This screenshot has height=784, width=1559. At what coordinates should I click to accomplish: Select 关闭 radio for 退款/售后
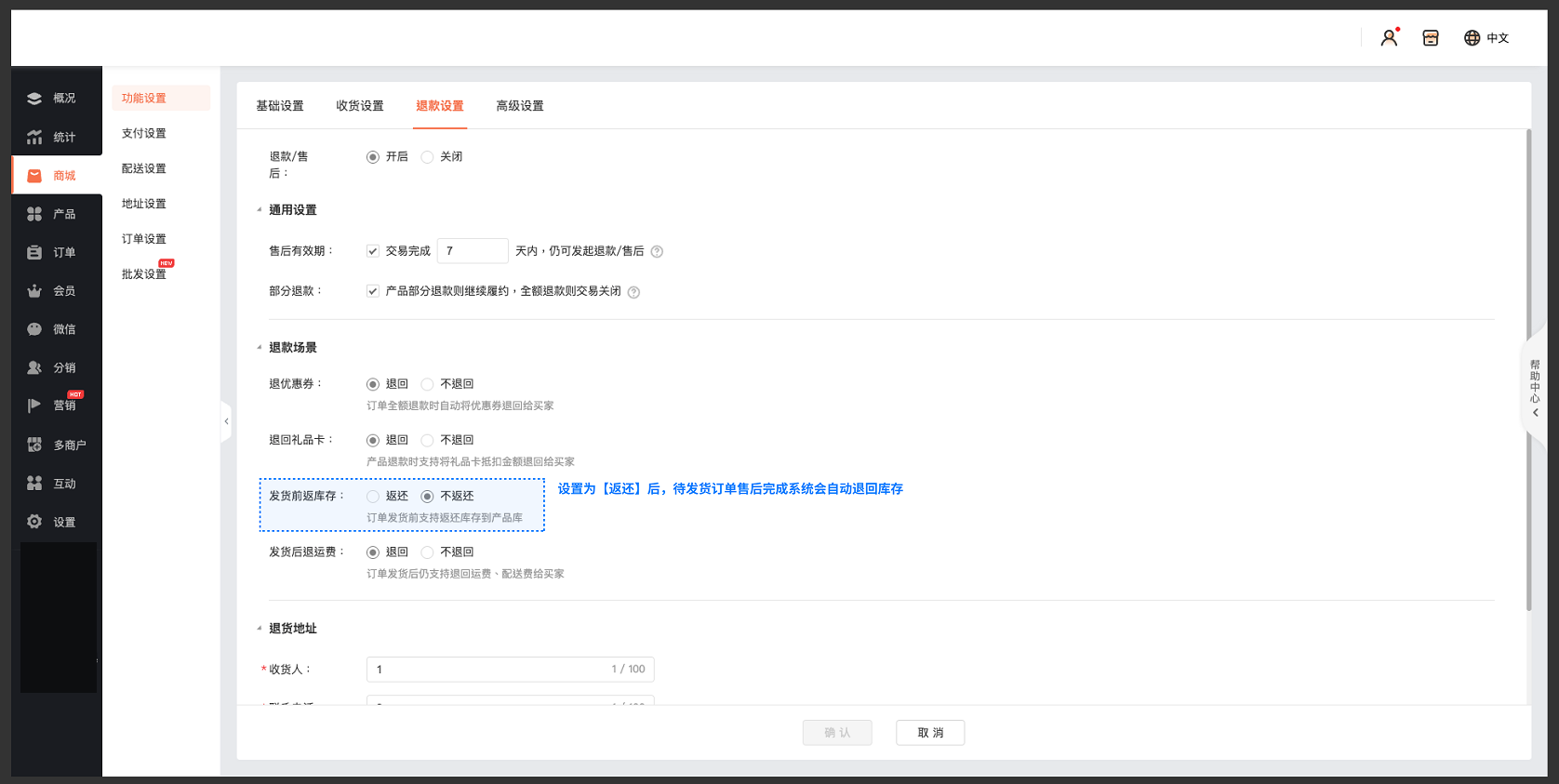[428, 157]
